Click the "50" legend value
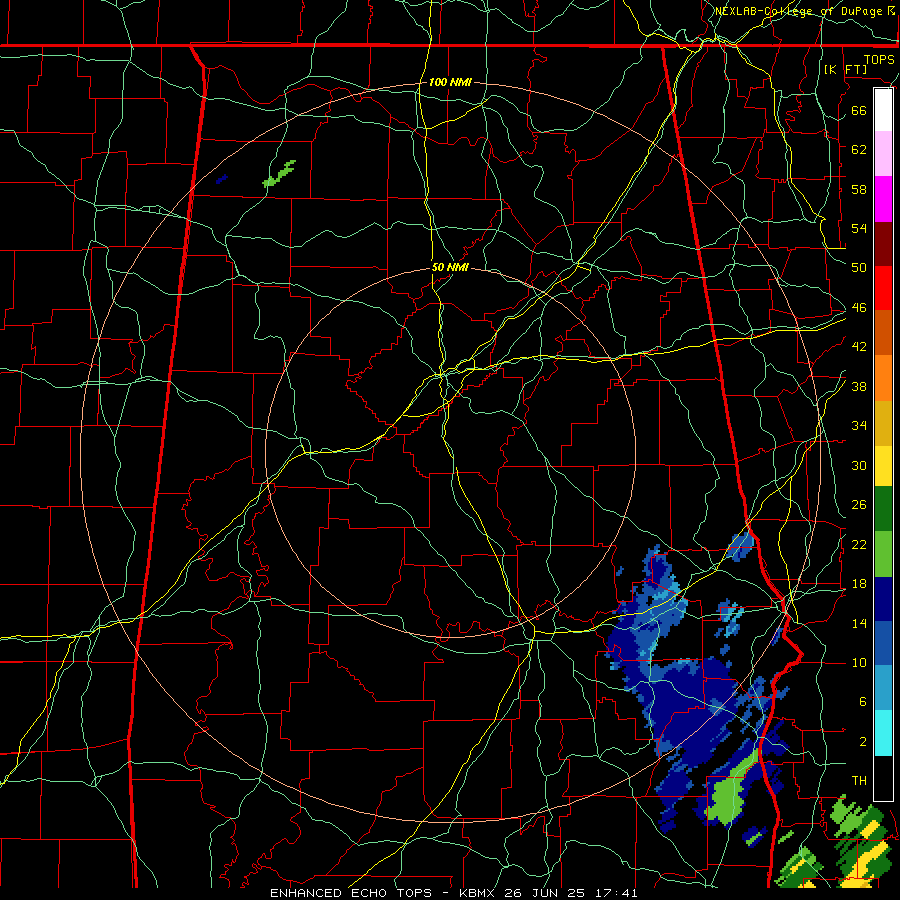The image size is (900, 900). (x=859, y=267)
